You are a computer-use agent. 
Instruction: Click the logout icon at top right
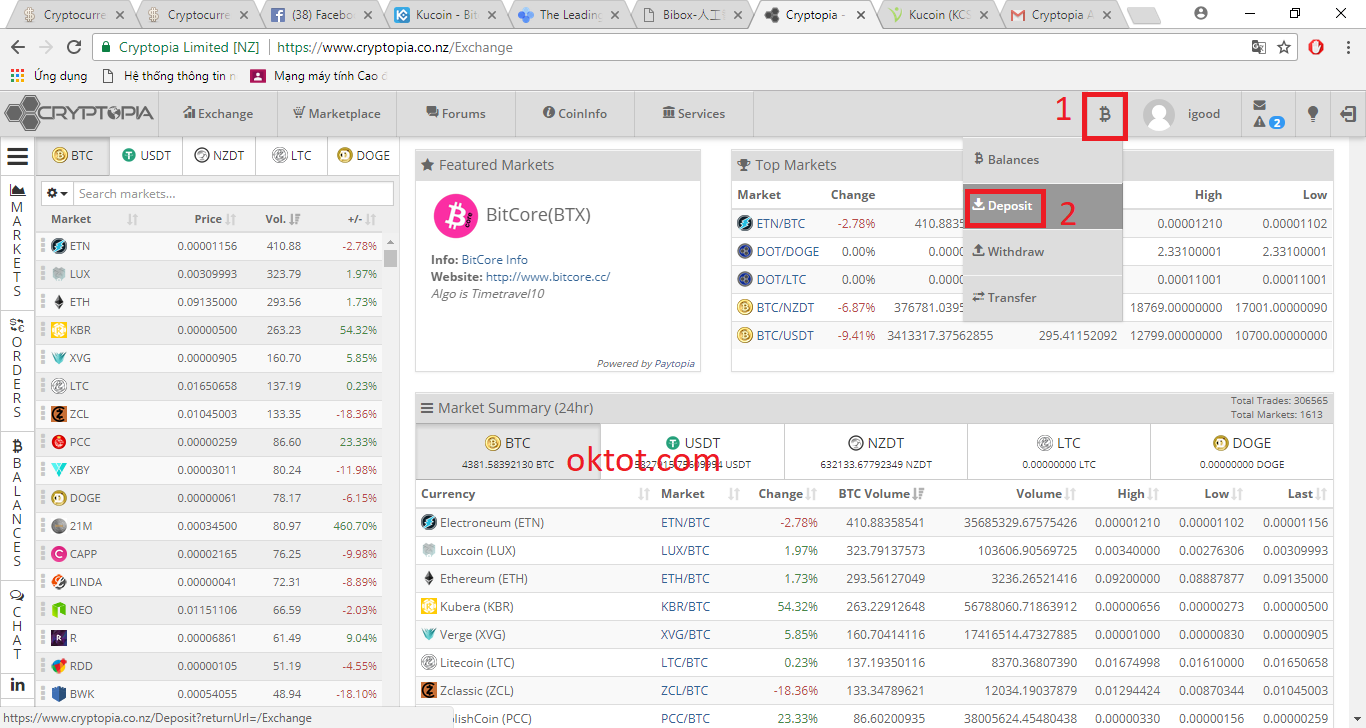1347,114
